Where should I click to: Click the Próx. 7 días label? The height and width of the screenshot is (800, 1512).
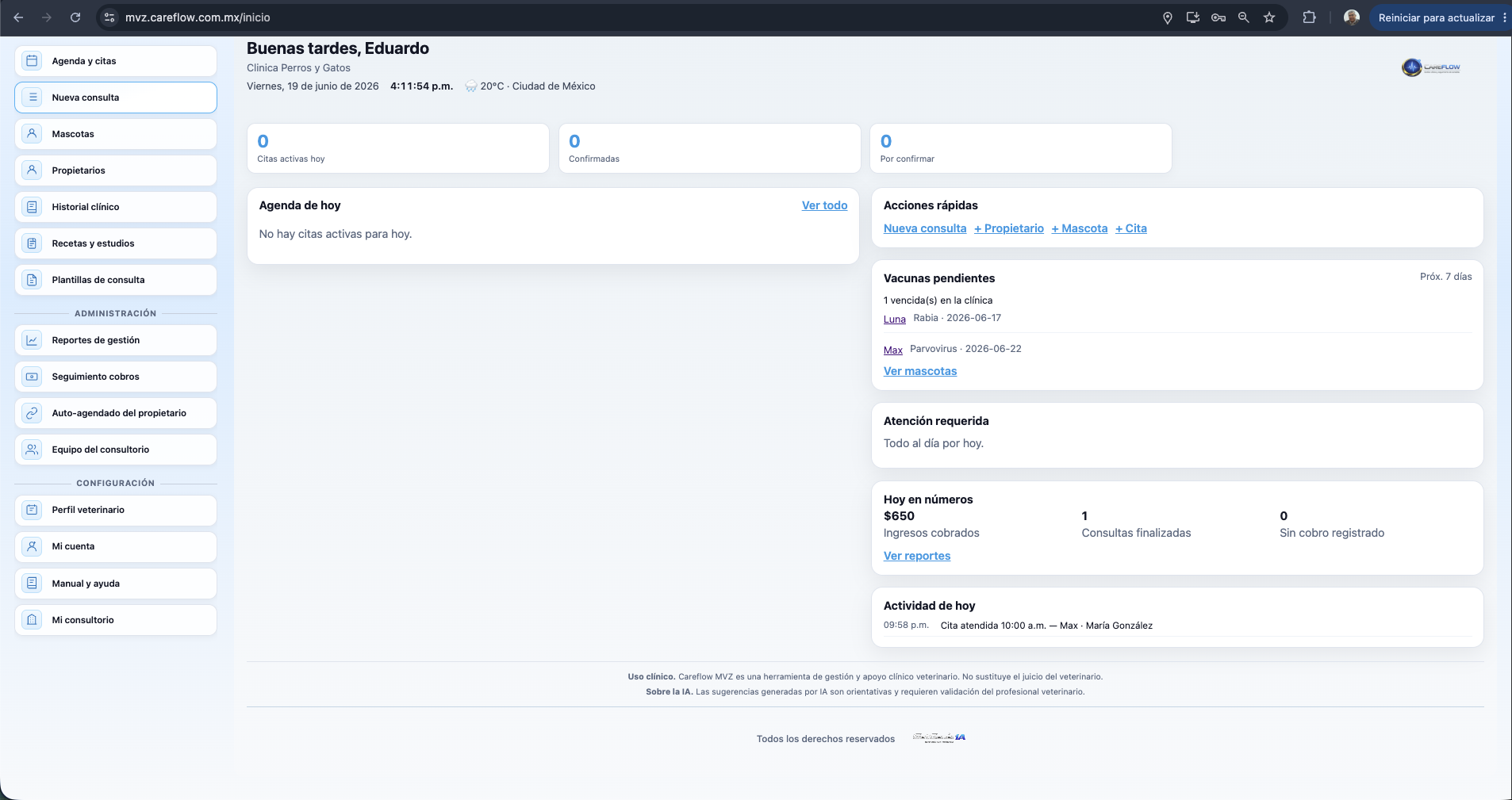(1446, 277)
